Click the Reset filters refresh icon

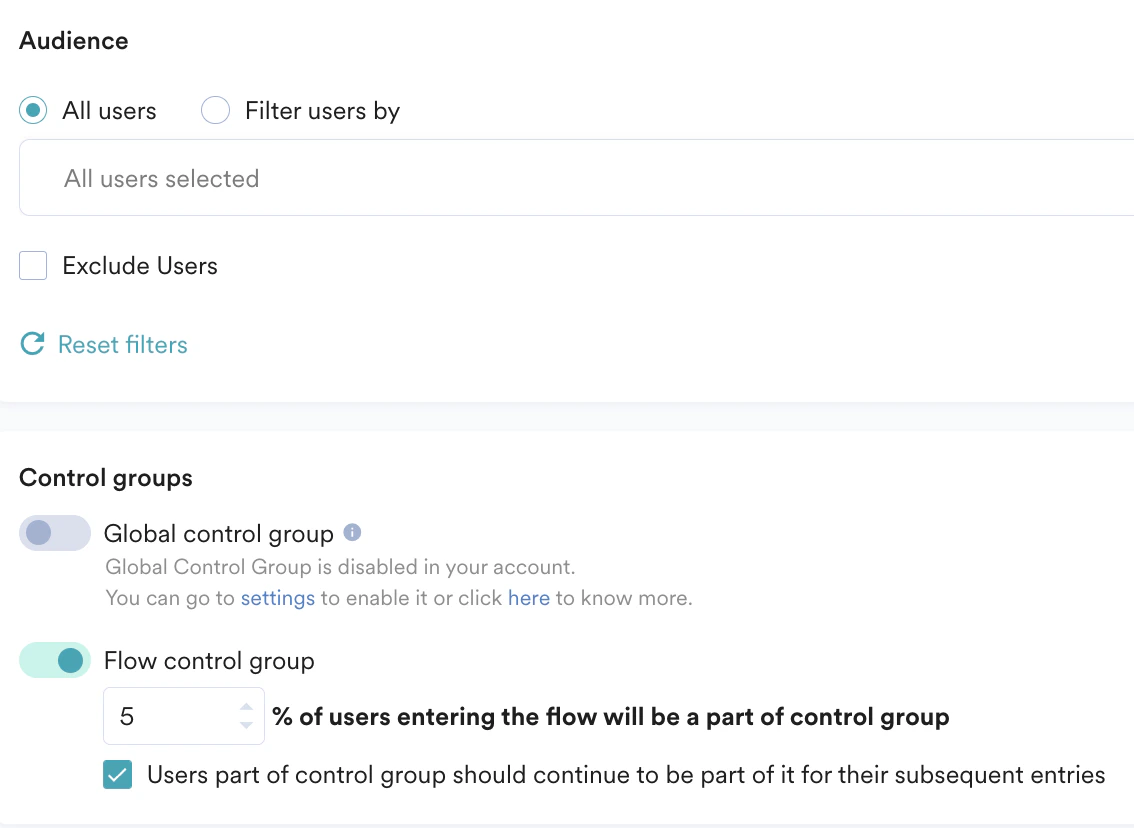33,345
